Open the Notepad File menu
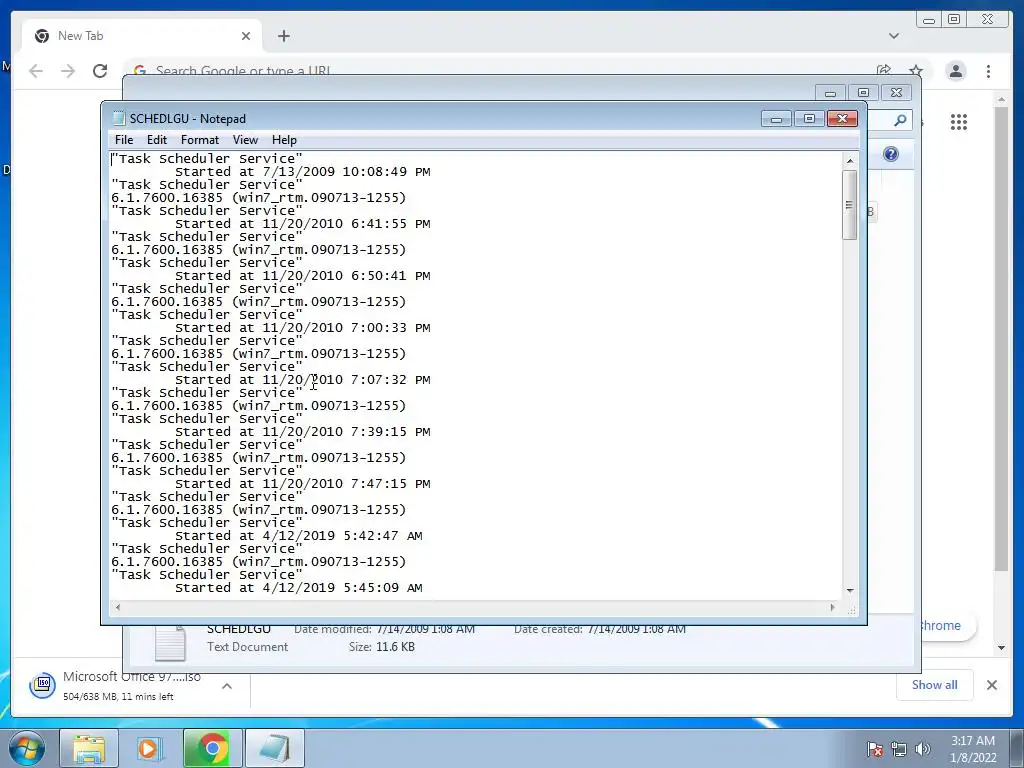Screen dimensions: 1024x768 coord(123,140)
